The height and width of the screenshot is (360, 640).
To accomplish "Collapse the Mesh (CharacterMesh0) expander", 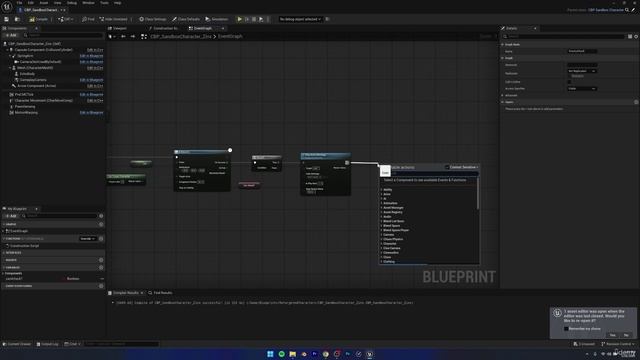I will click(11, 68).
